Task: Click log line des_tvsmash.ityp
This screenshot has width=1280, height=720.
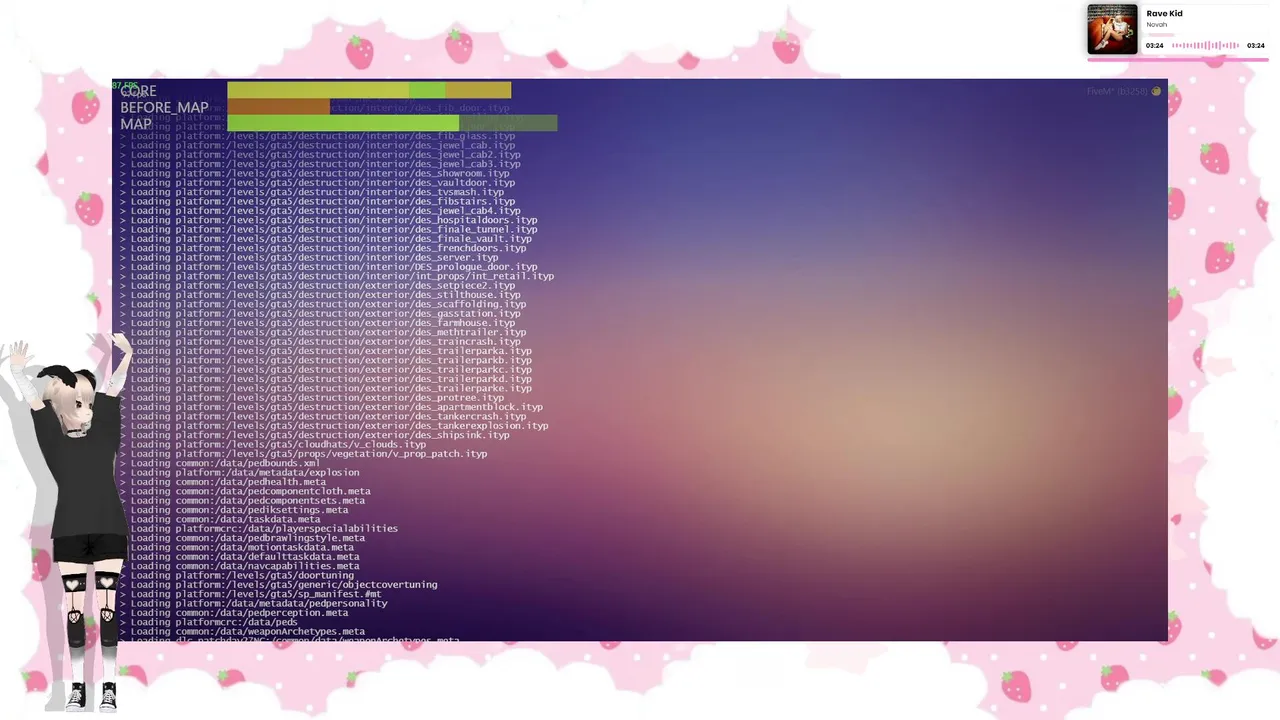Action: click(x=312, y=192)
